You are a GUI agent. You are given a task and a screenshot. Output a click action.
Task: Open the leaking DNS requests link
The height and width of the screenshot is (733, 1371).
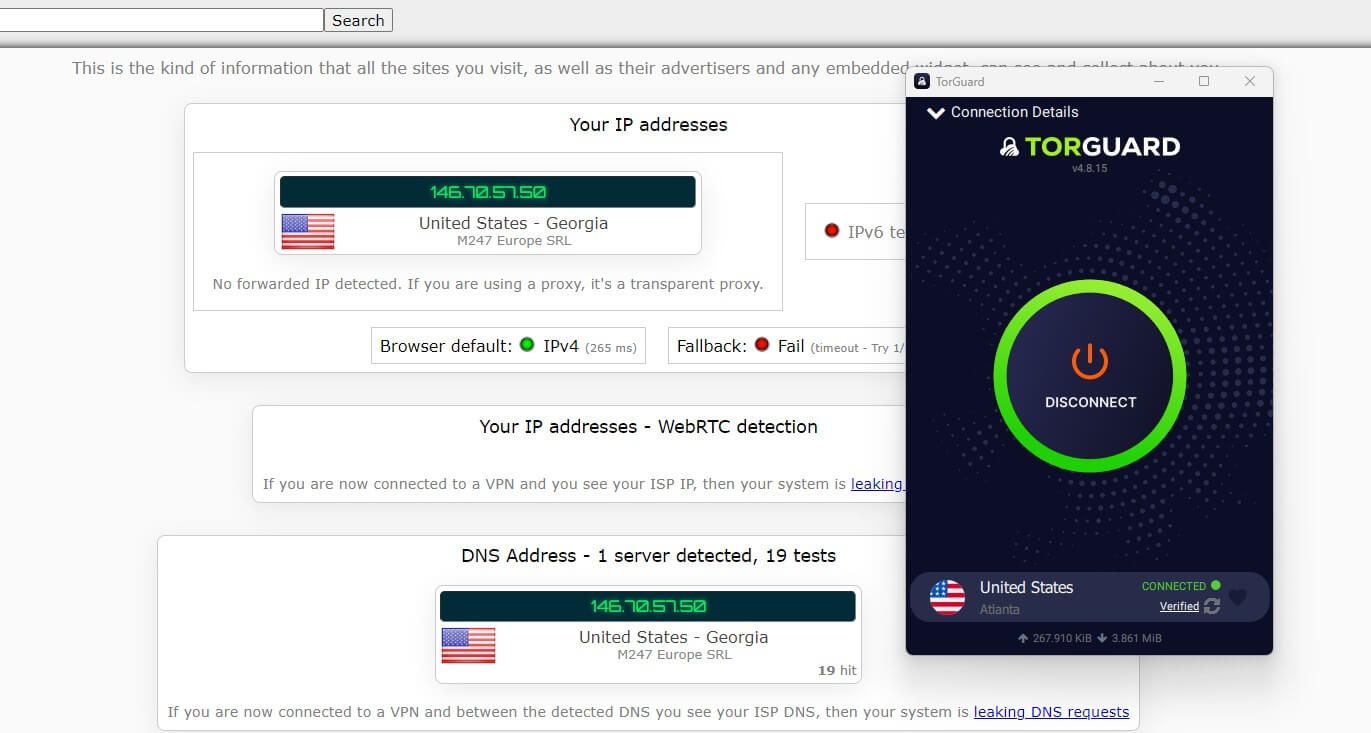(x=1051, y=712)
